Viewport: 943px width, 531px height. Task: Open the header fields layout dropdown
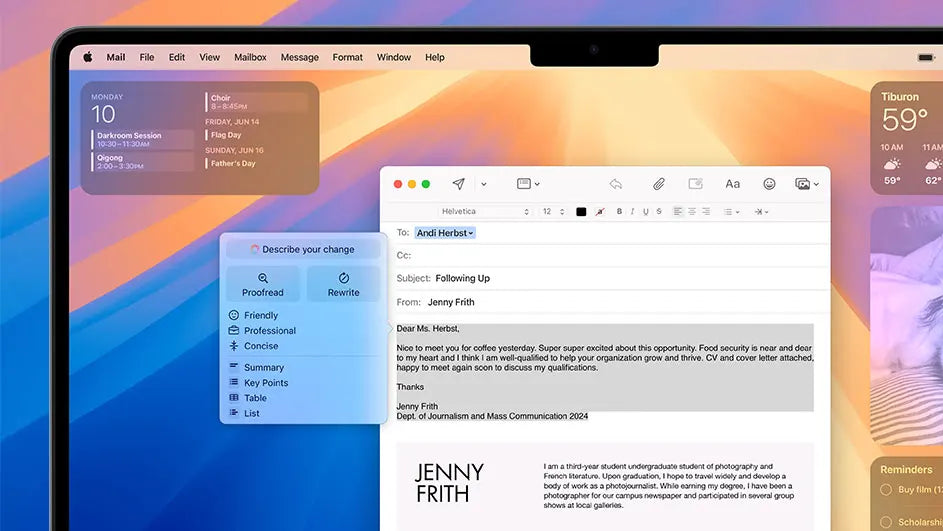(x=527, y=184)
